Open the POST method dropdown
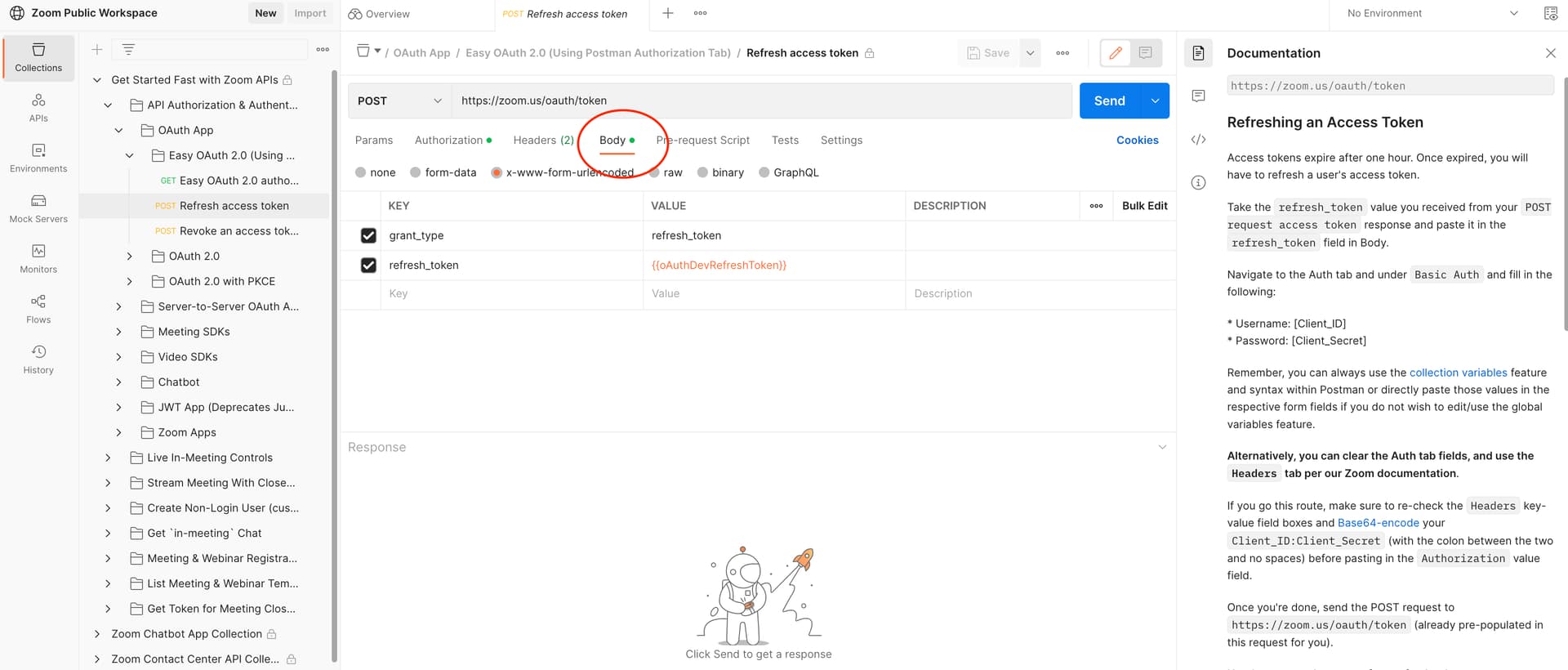 point(399,100)
